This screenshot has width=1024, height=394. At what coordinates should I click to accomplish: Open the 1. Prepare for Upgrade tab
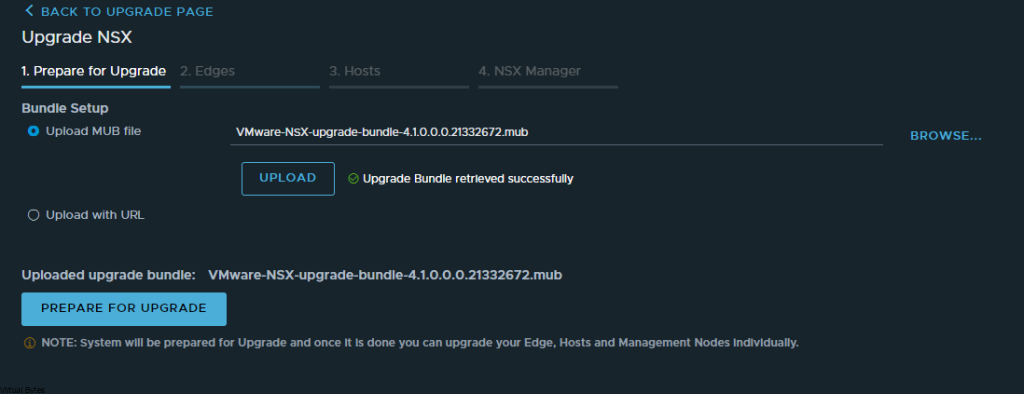click(x=96, y=71)
